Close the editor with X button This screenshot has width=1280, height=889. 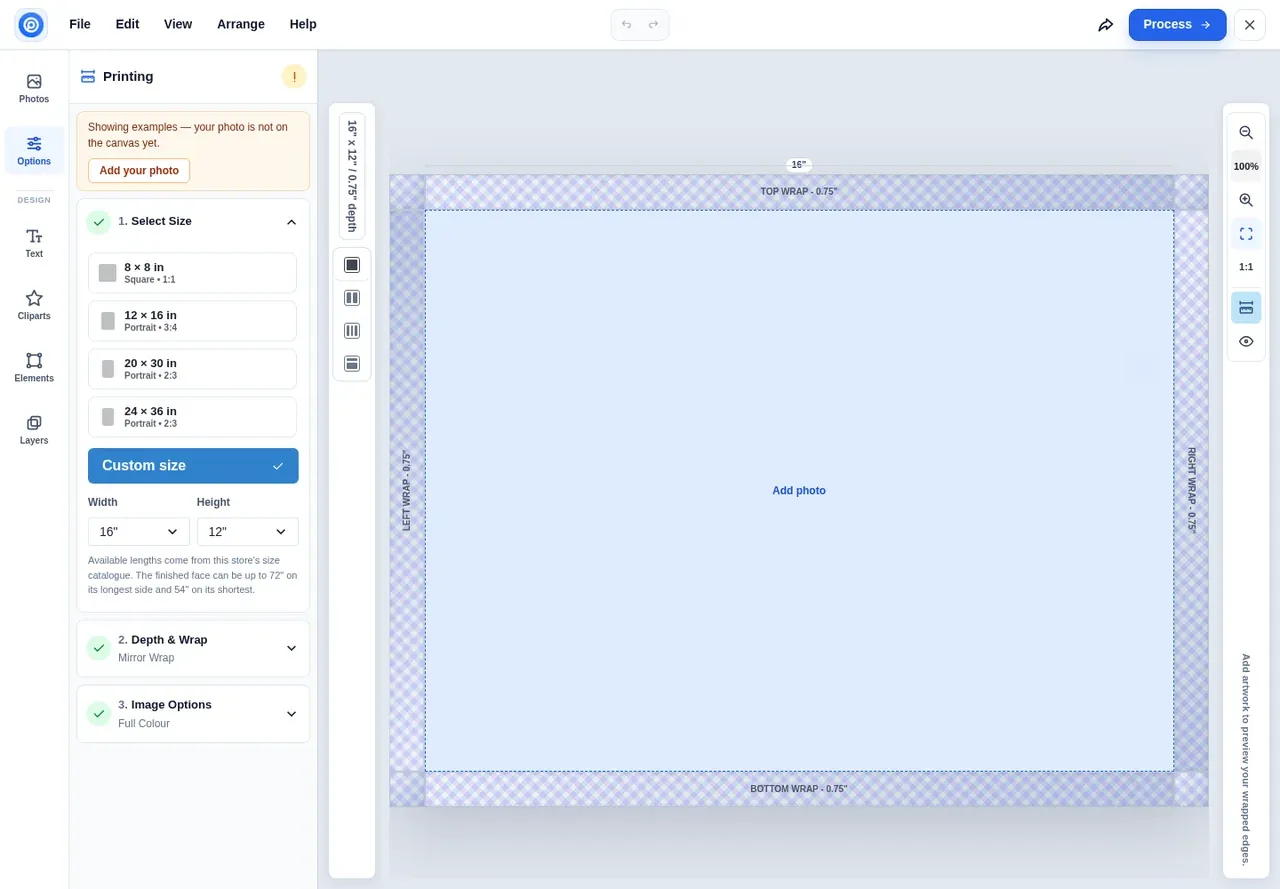pyautogui.click(x=1250, y=24)
